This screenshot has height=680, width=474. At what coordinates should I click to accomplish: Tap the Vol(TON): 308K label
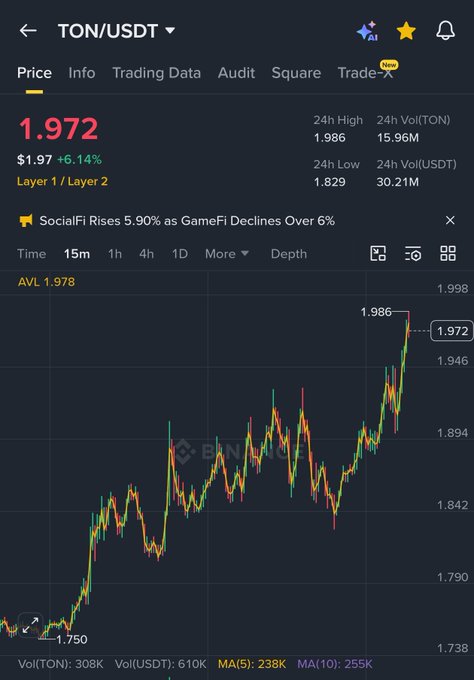[x=61, y=664]
